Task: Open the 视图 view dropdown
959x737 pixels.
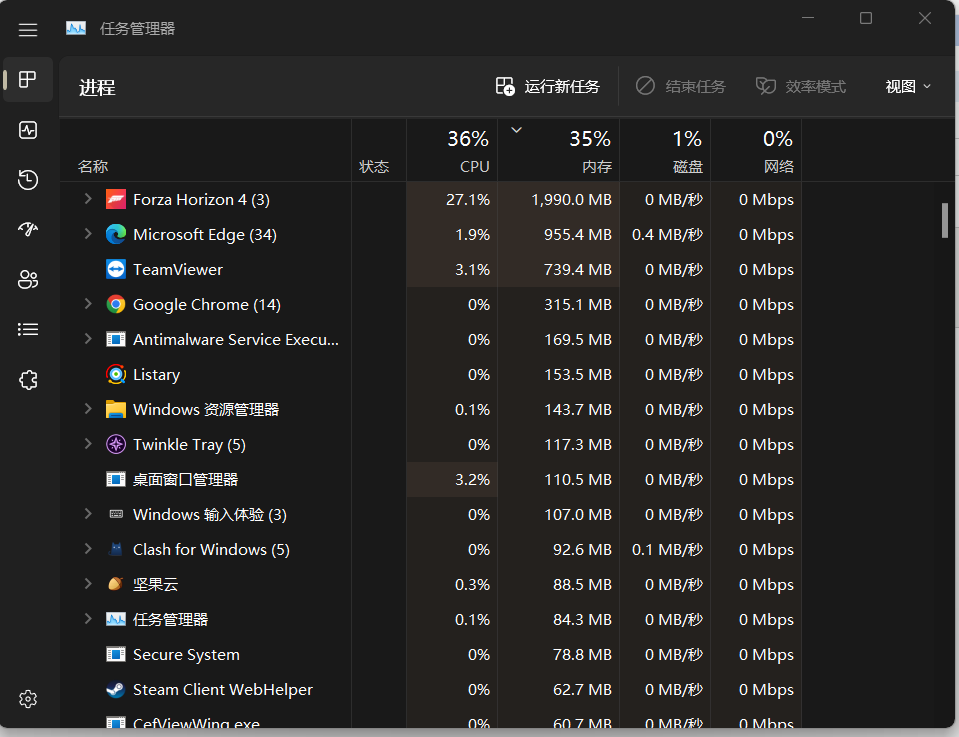Action: (x=908, y=87)
